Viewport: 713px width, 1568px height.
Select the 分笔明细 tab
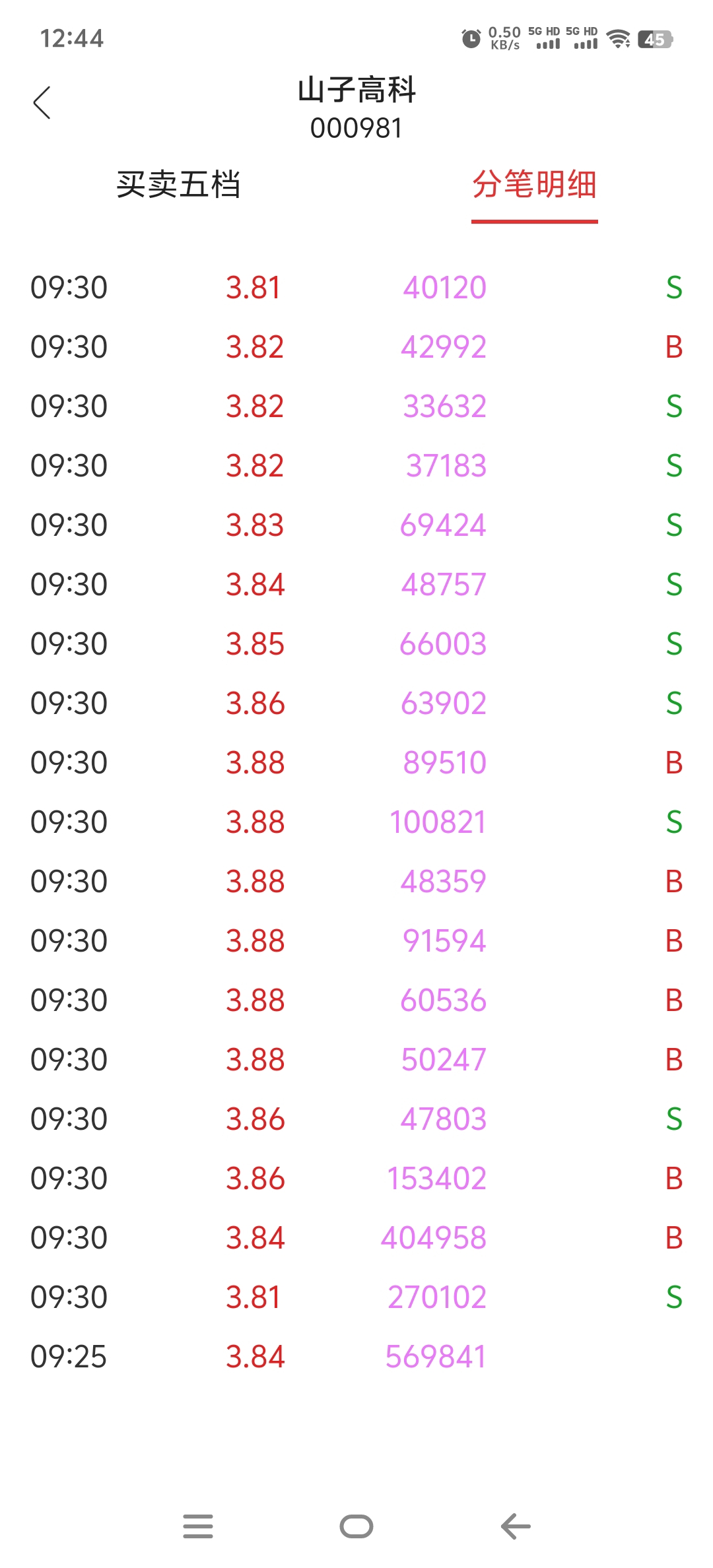pos(534,184)
